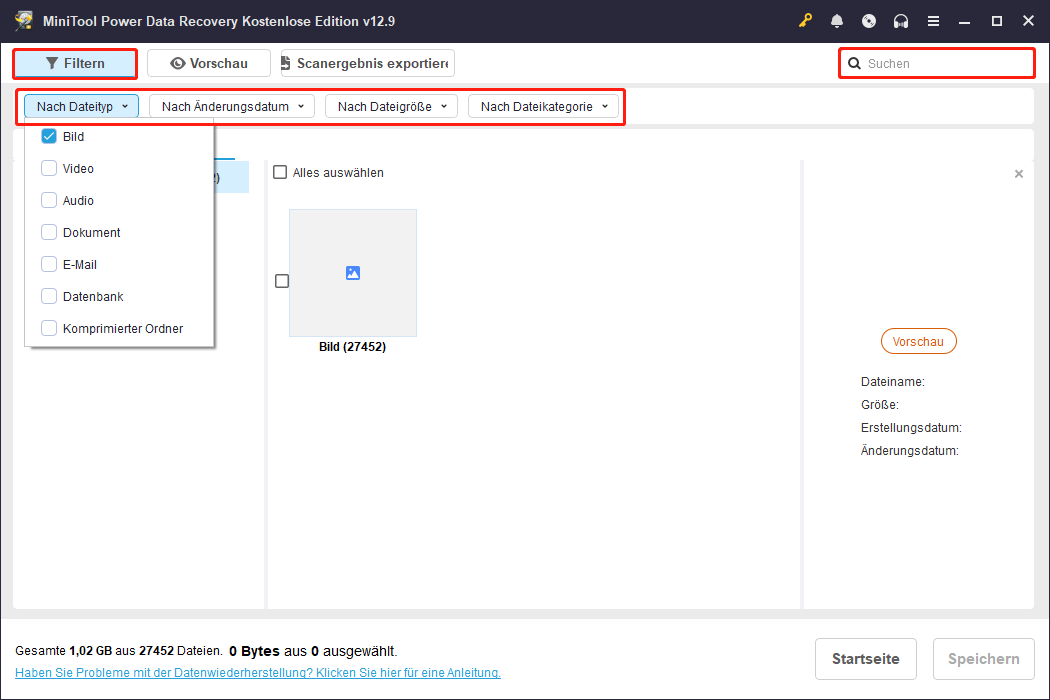
Task: Click the Startseite button
Action: pyautogui.click(x=865, y=659)
